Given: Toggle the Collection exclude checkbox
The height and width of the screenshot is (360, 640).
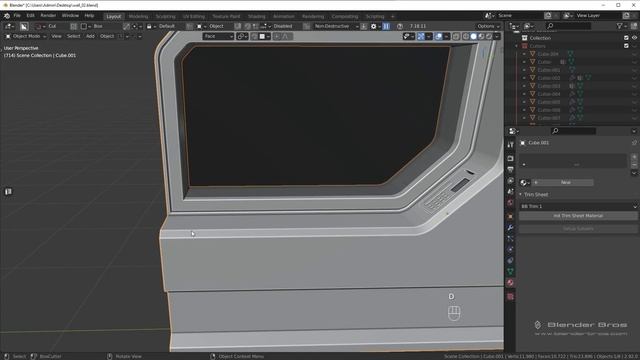Looking at the screenshot, I should tap(626, 38).
